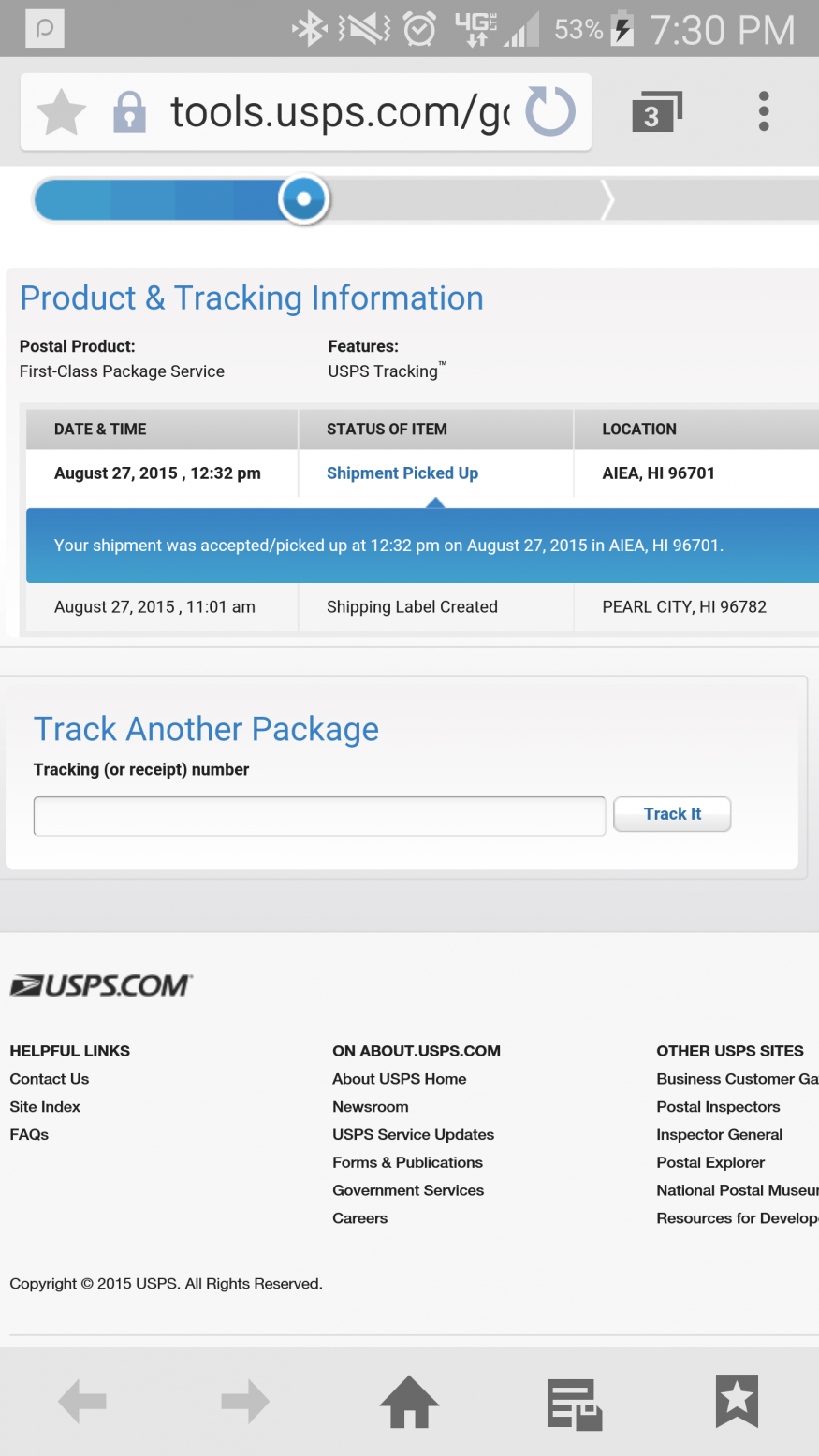Open the Contact Us link
This screenshot has height=1456, width=819.
click(x=50, y=1079)
